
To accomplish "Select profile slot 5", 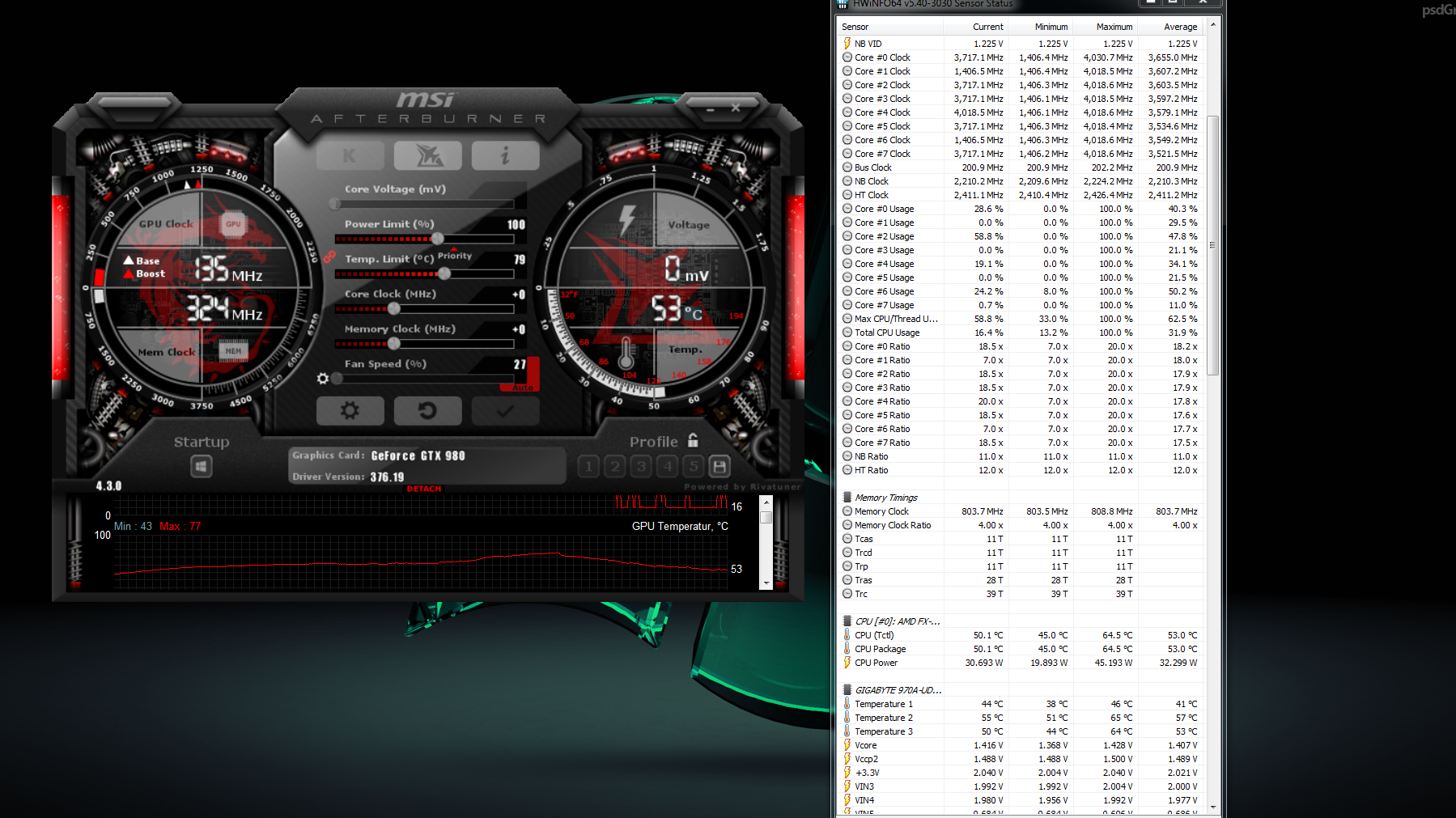I will point(694,466).
